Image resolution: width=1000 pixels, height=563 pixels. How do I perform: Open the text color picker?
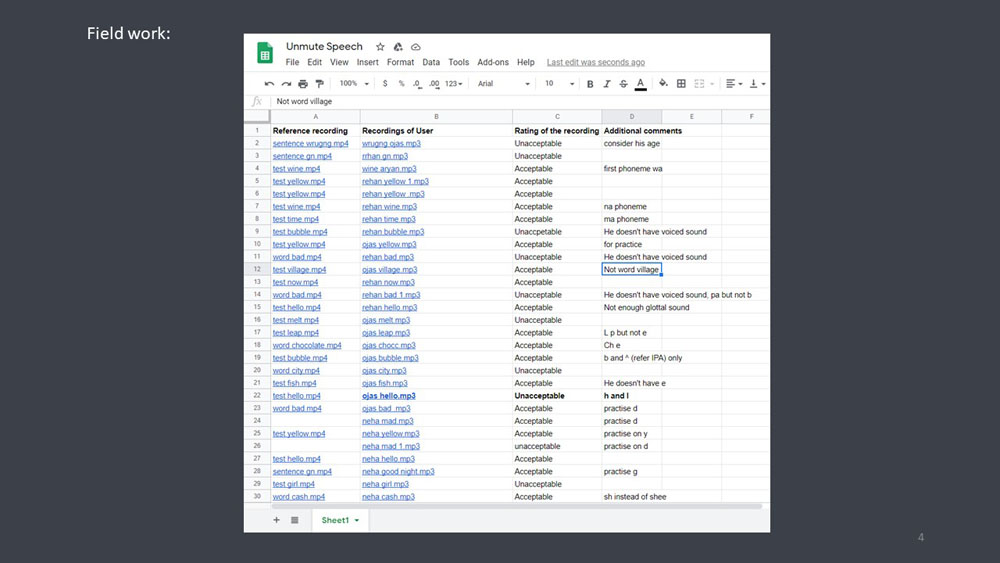pos(640,84)
